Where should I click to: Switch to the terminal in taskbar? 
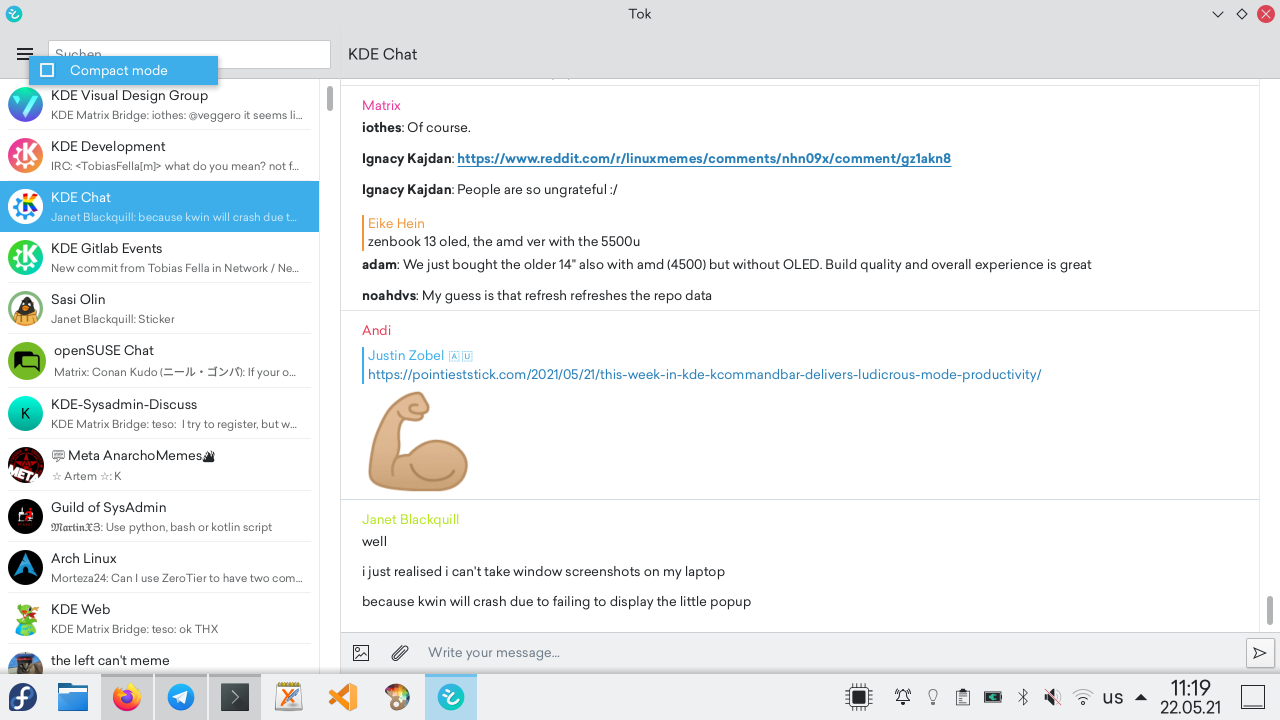[235, 697]
